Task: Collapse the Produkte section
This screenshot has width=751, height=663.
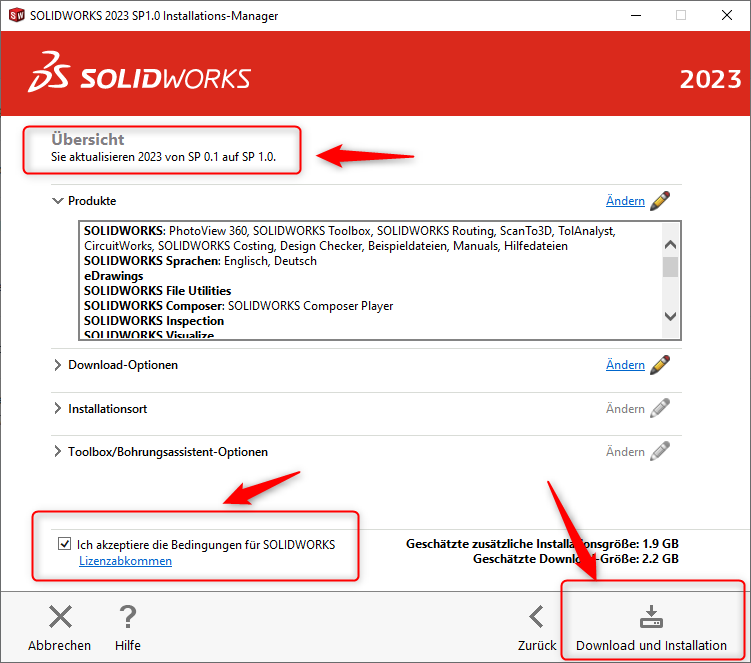Action: 57,201
